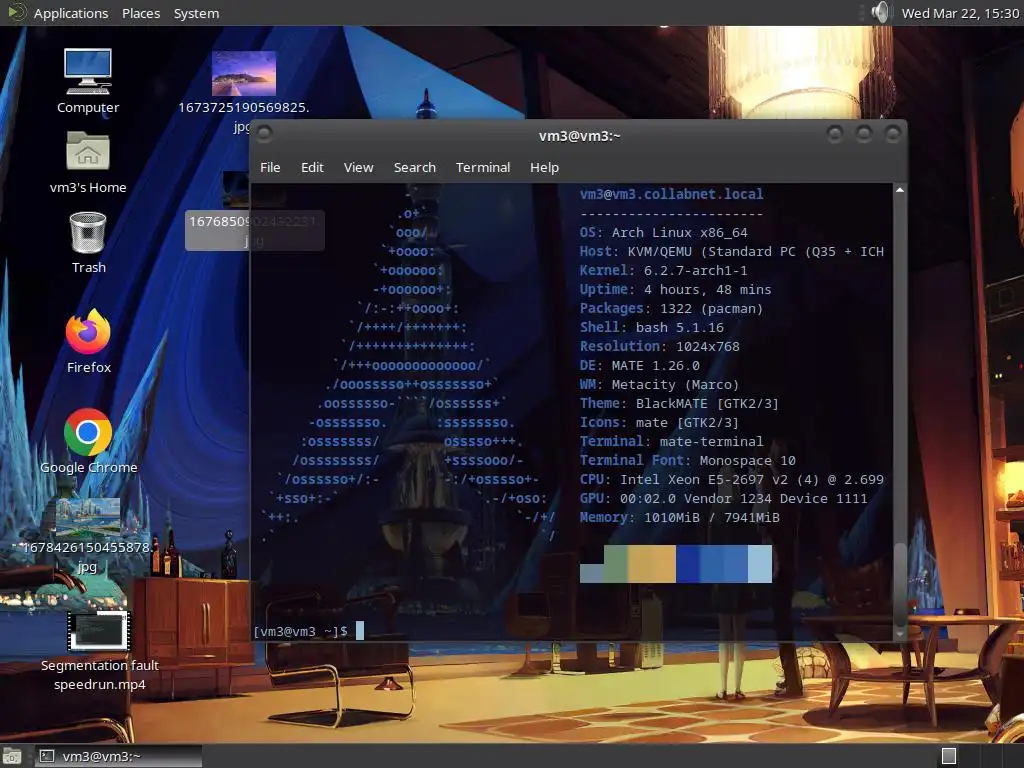This screenshot has width=1024, height=768.
Task: Click the Icons: mate [GTK2/3] line
Action: point(660,423)
